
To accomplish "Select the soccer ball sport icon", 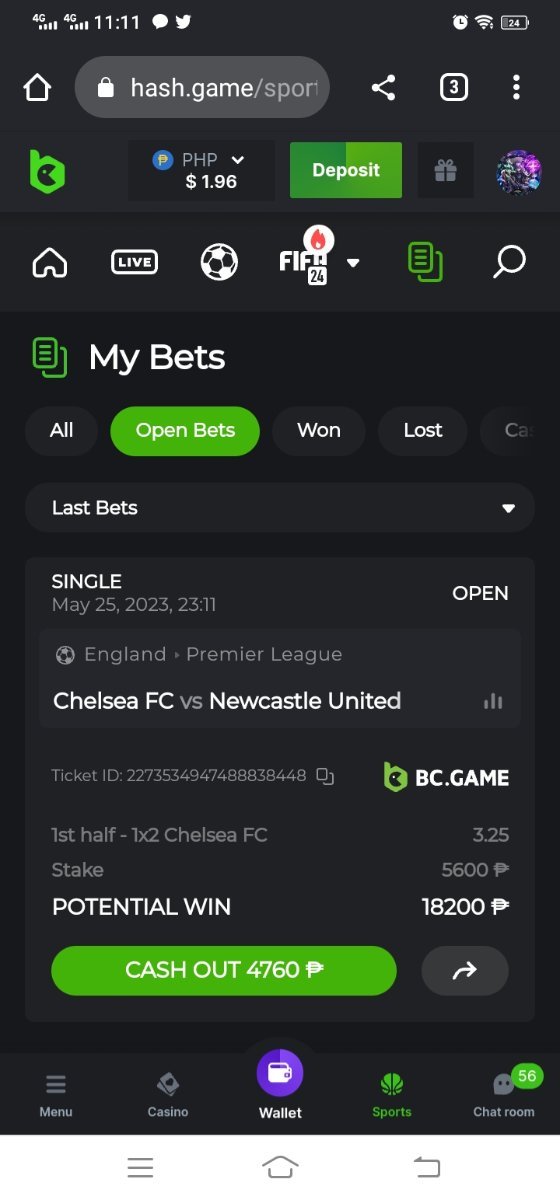I will pos(219,262).
